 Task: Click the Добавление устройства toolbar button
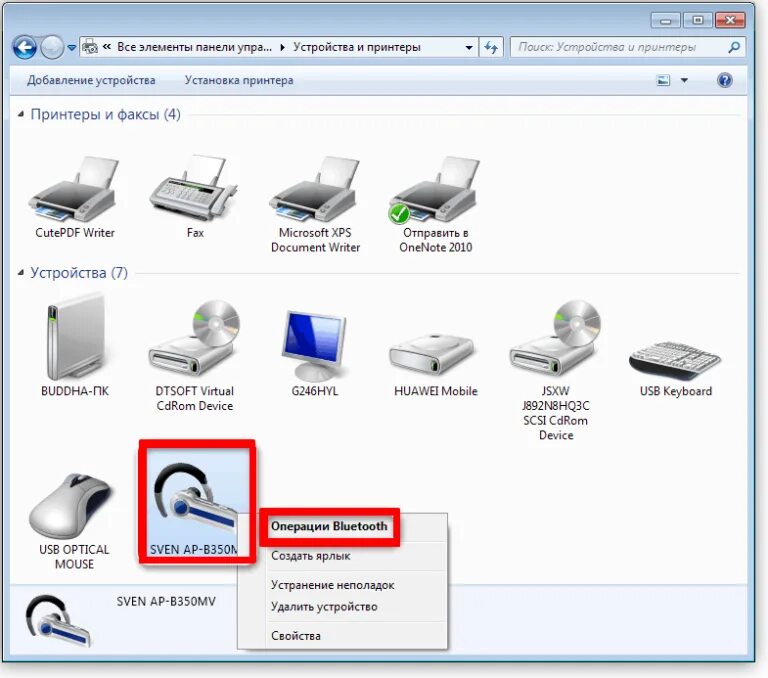[x=91, y=81]
